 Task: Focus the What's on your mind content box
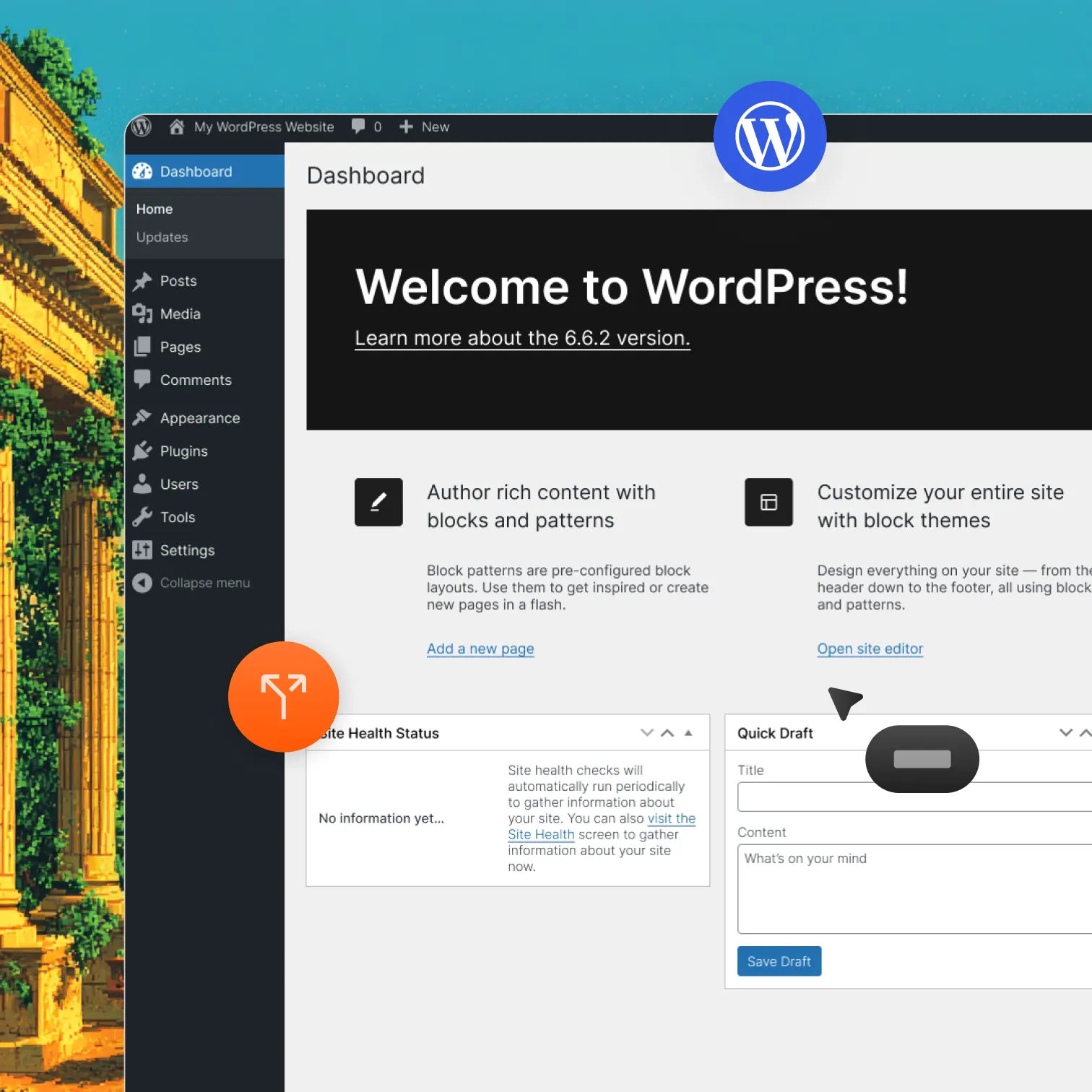914,889
